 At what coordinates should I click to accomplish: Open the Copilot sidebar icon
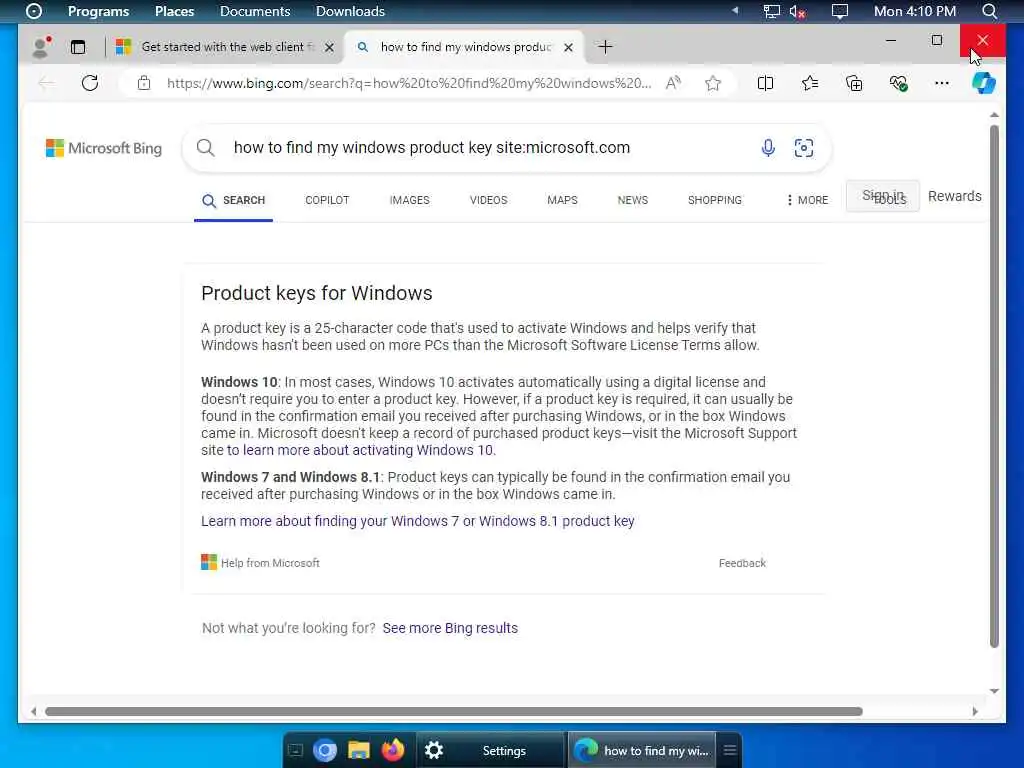(984, 83)
